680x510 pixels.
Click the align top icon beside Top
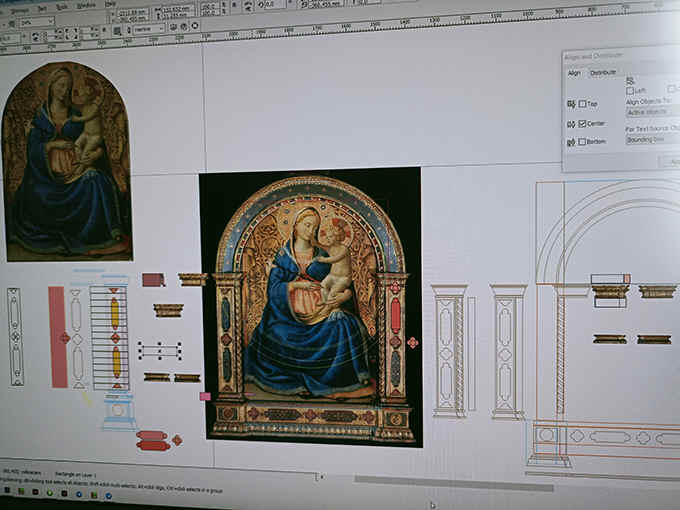[571, 104]
